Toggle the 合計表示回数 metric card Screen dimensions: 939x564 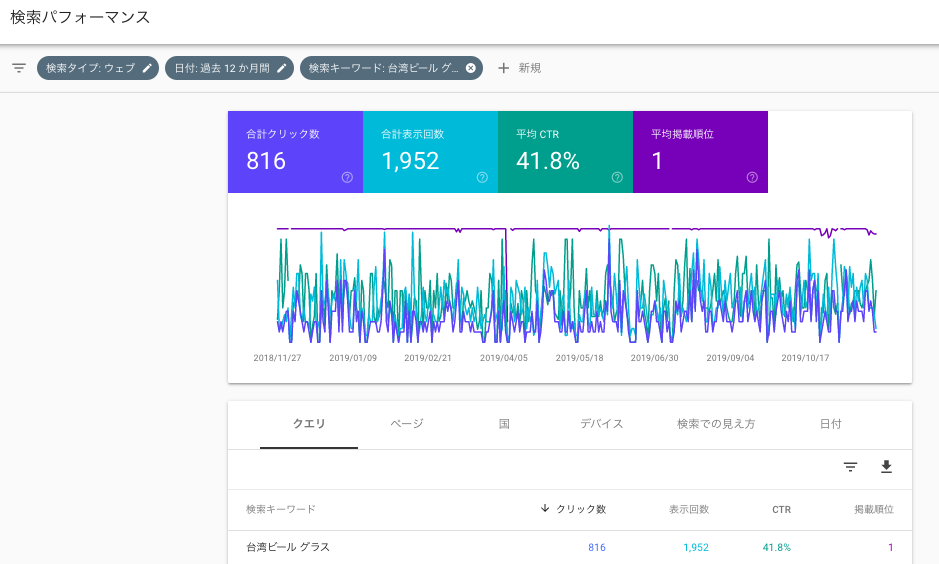click(x=431, y=152)
